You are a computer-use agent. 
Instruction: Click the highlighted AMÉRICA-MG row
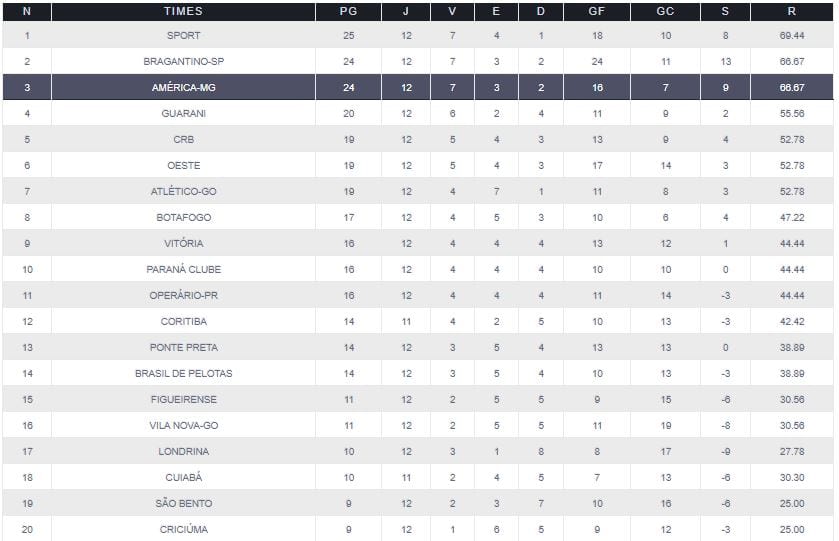click(x=184, y=88)
